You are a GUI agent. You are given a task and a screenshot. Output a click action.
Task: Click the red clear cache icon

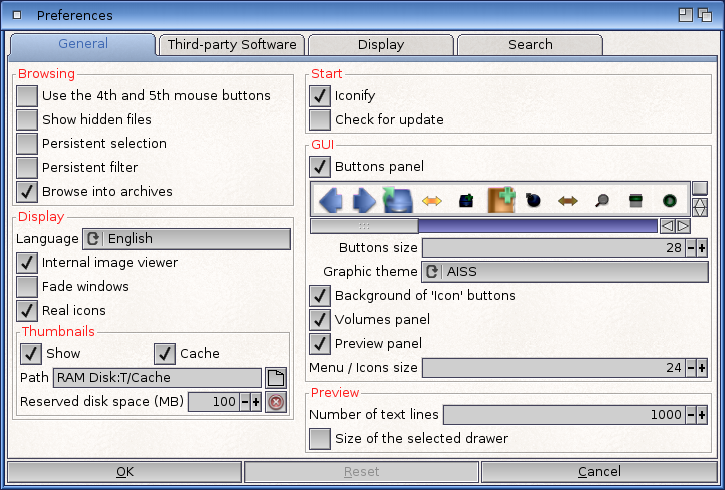276,402
